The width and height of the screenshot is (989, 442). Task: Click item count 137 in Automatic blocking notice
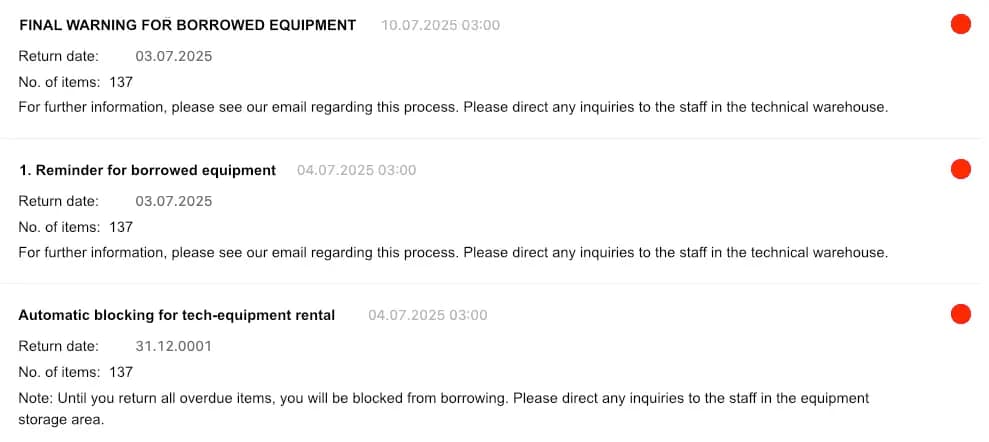click(x=121, y=372)
